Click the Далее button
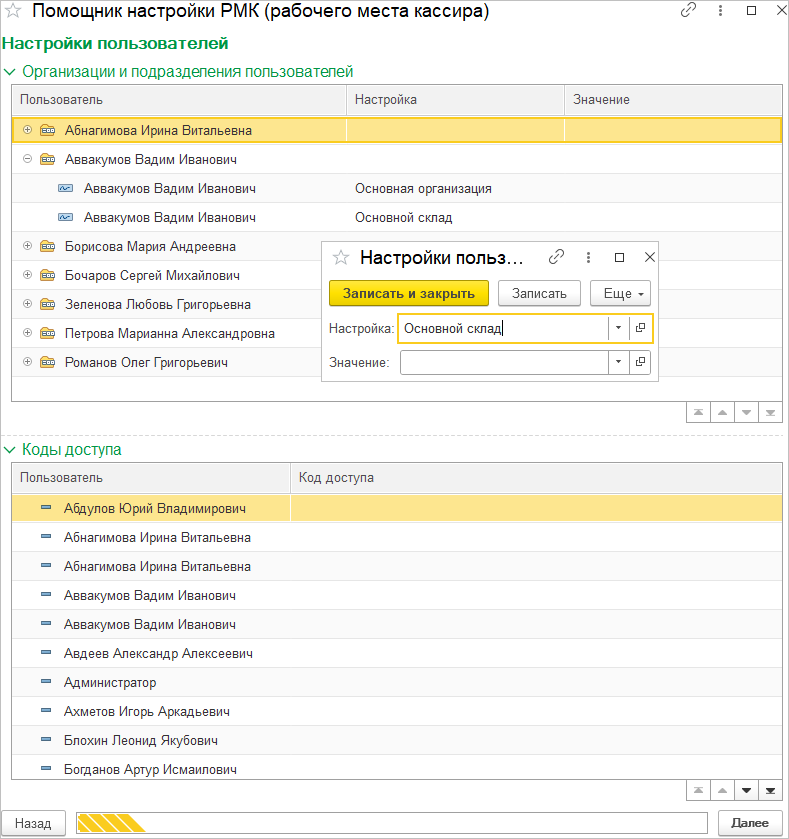789x839 pixels. pos(750,823)
